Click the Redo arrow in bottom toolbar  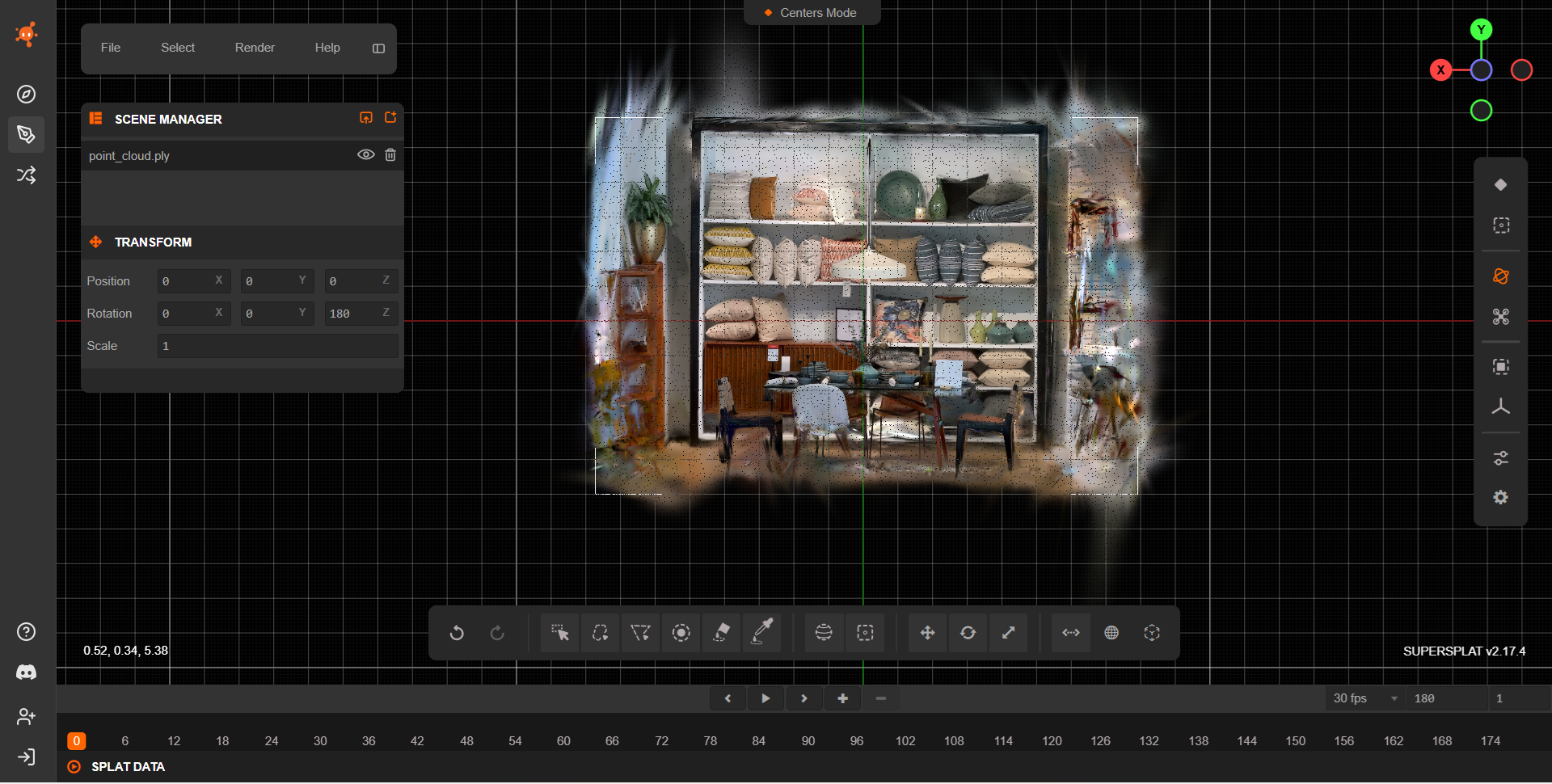[x=497, y=633]
